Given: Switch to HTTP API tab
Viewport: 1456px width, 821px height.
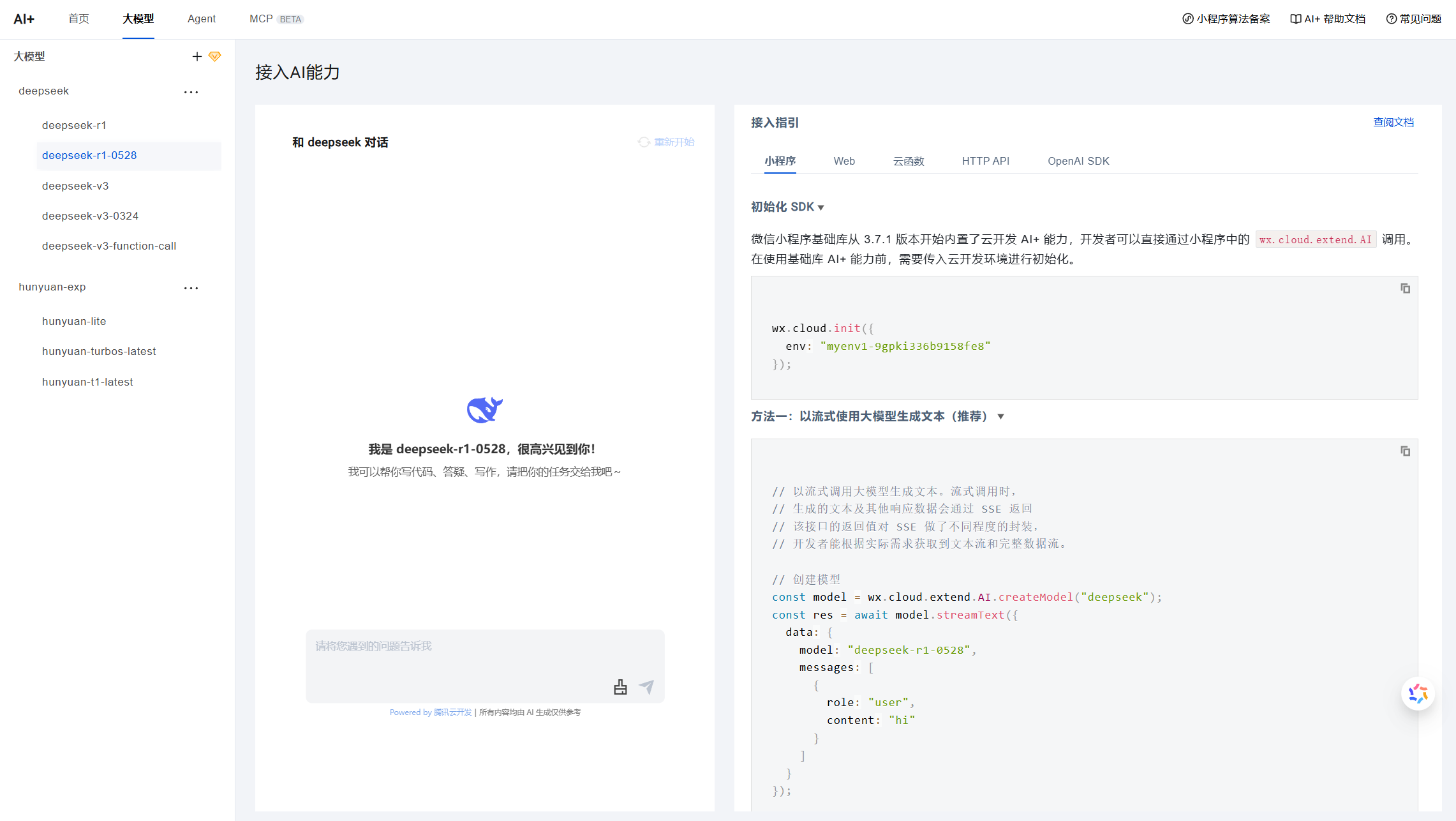Looking at the screenshot, I should coord(986,161).
